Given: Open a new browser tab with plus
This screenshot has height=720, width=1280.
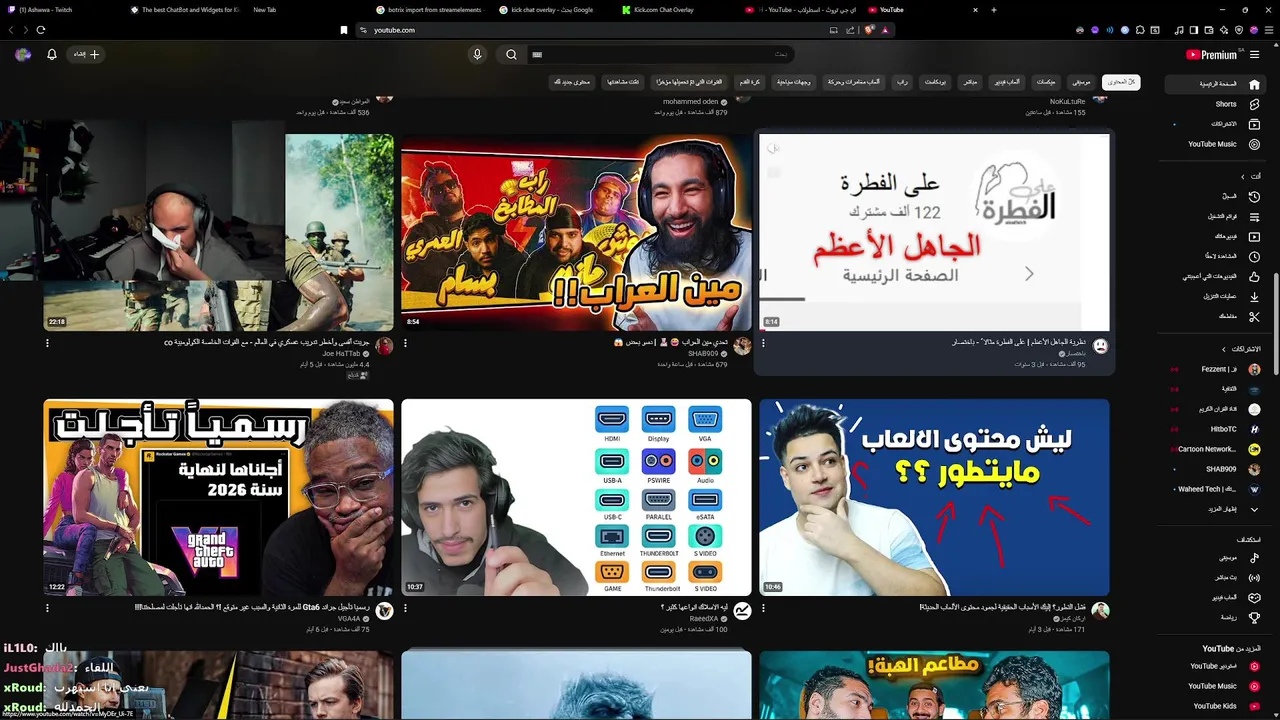Looking at the screenshot, I should tap(994, 10).
